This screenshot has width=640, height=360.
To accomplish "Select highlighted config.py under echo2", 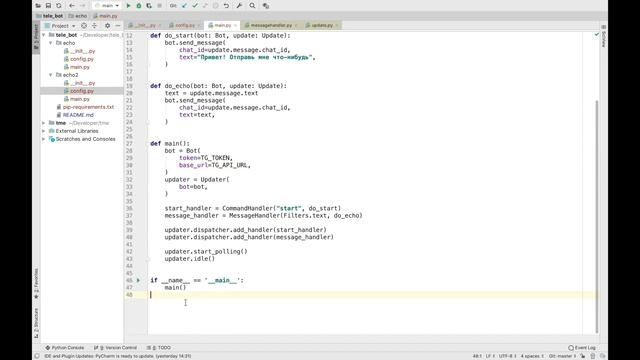I will tap(82, 91).
